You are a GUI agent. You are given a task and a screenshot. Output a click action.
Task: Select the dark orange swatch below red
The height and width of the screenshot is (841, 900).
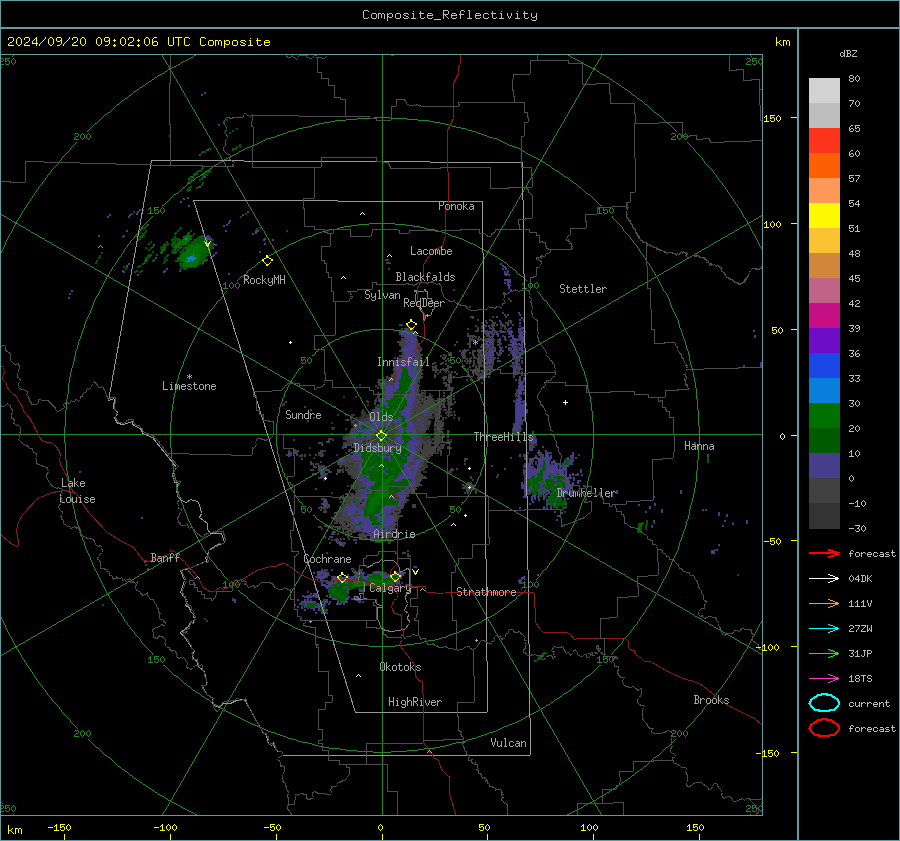[824, 165]
